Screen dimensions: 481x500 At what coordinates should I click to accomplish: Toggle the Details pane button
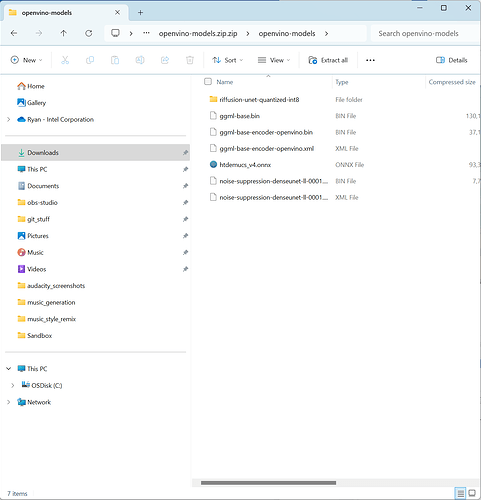(x=452, y=60)
